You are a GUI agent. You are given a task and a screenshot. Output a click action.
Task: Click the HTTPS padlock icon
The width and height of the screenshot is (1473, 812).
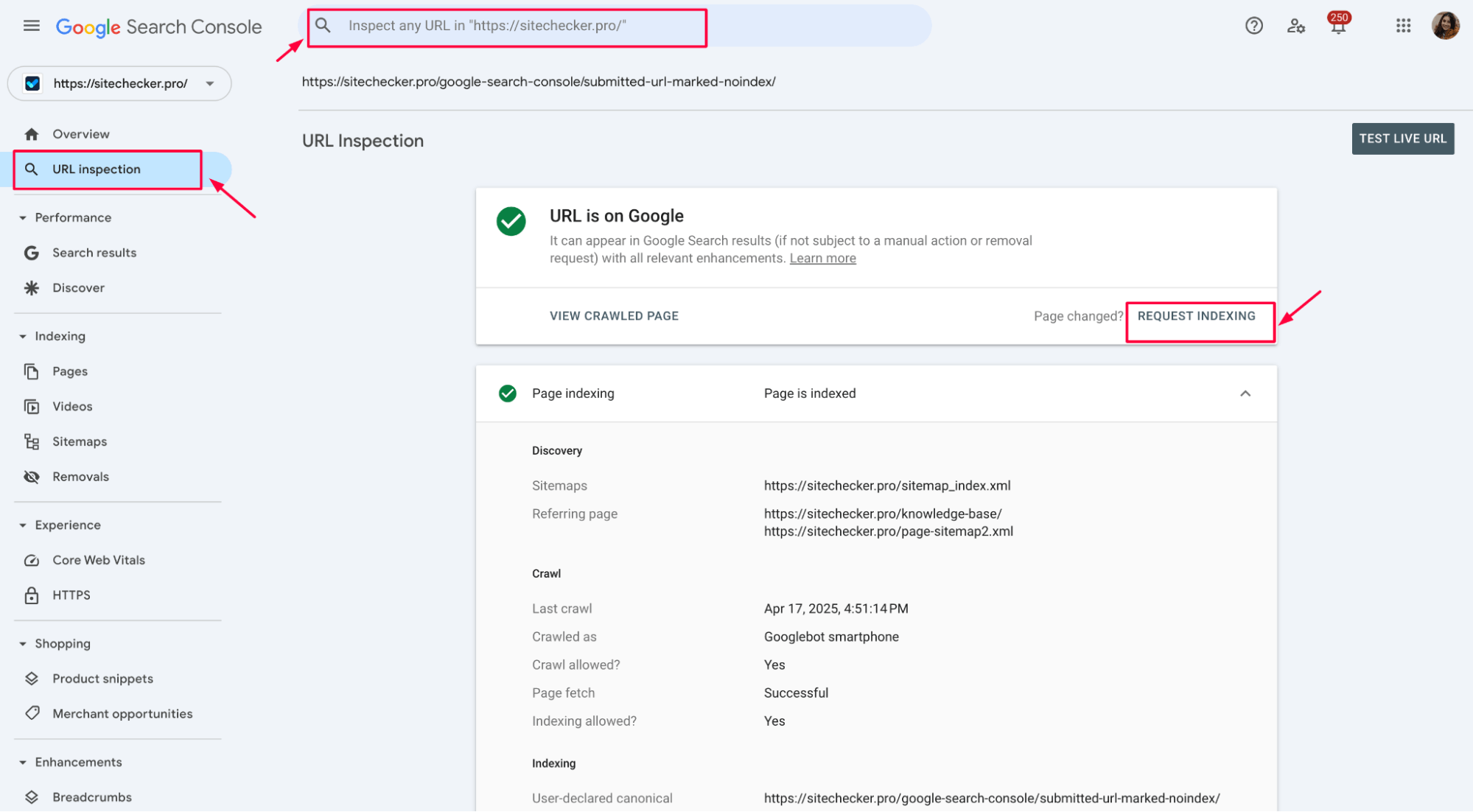pyautogui.click(x=31, y=595)
